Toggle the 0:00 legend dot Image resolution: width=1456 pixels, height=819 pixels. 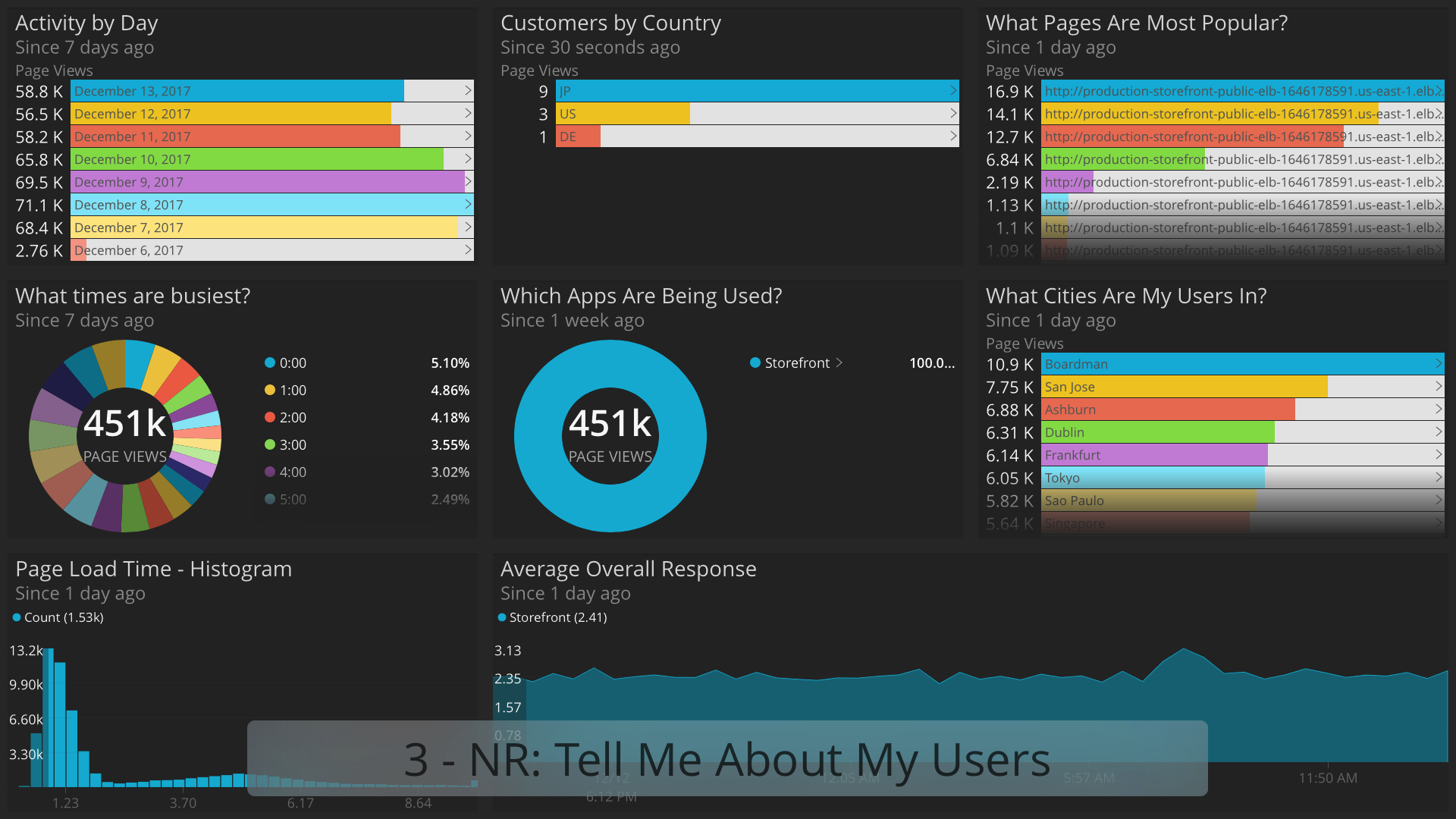point(269,363)
